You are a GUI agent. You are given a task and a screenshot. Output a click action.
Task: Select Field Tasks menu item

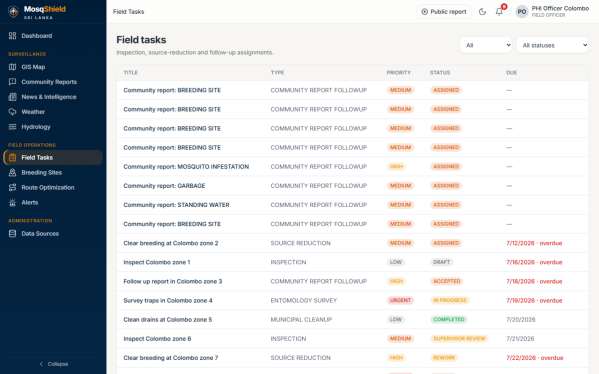[53, 157]
